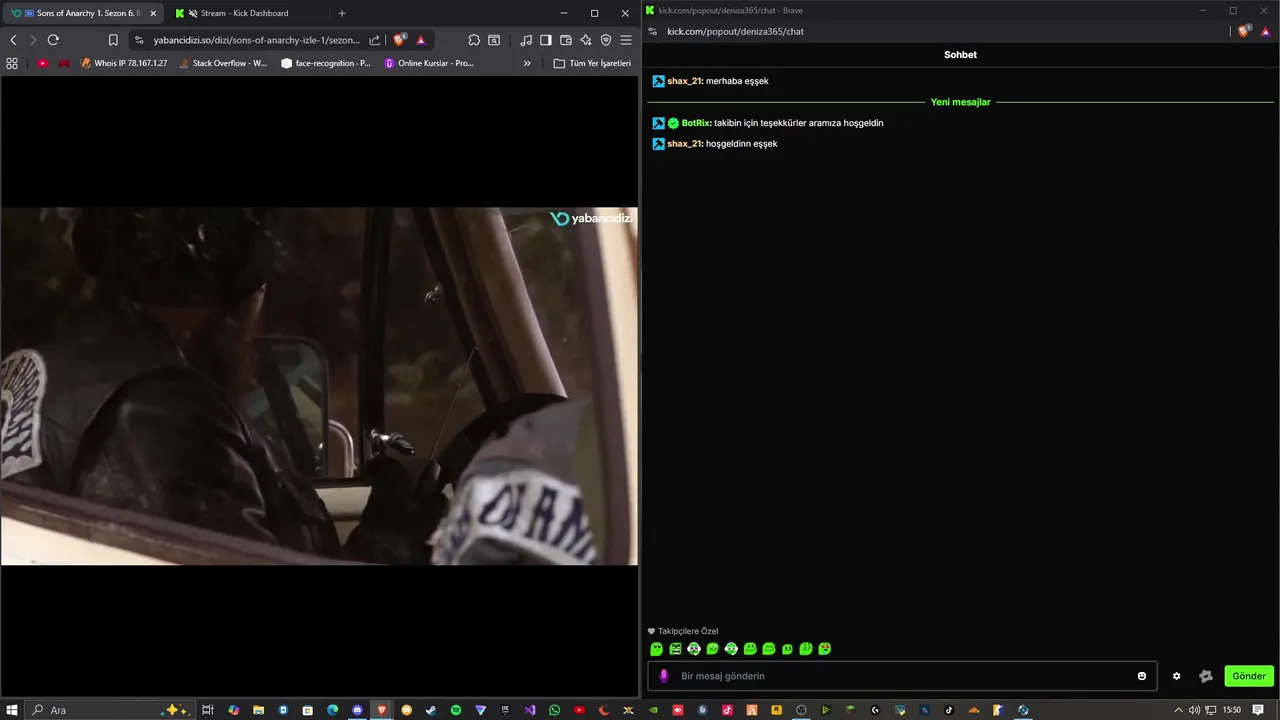
Task: Open Brave Rewards triangle icon in left window
Action: click(421, 40)
